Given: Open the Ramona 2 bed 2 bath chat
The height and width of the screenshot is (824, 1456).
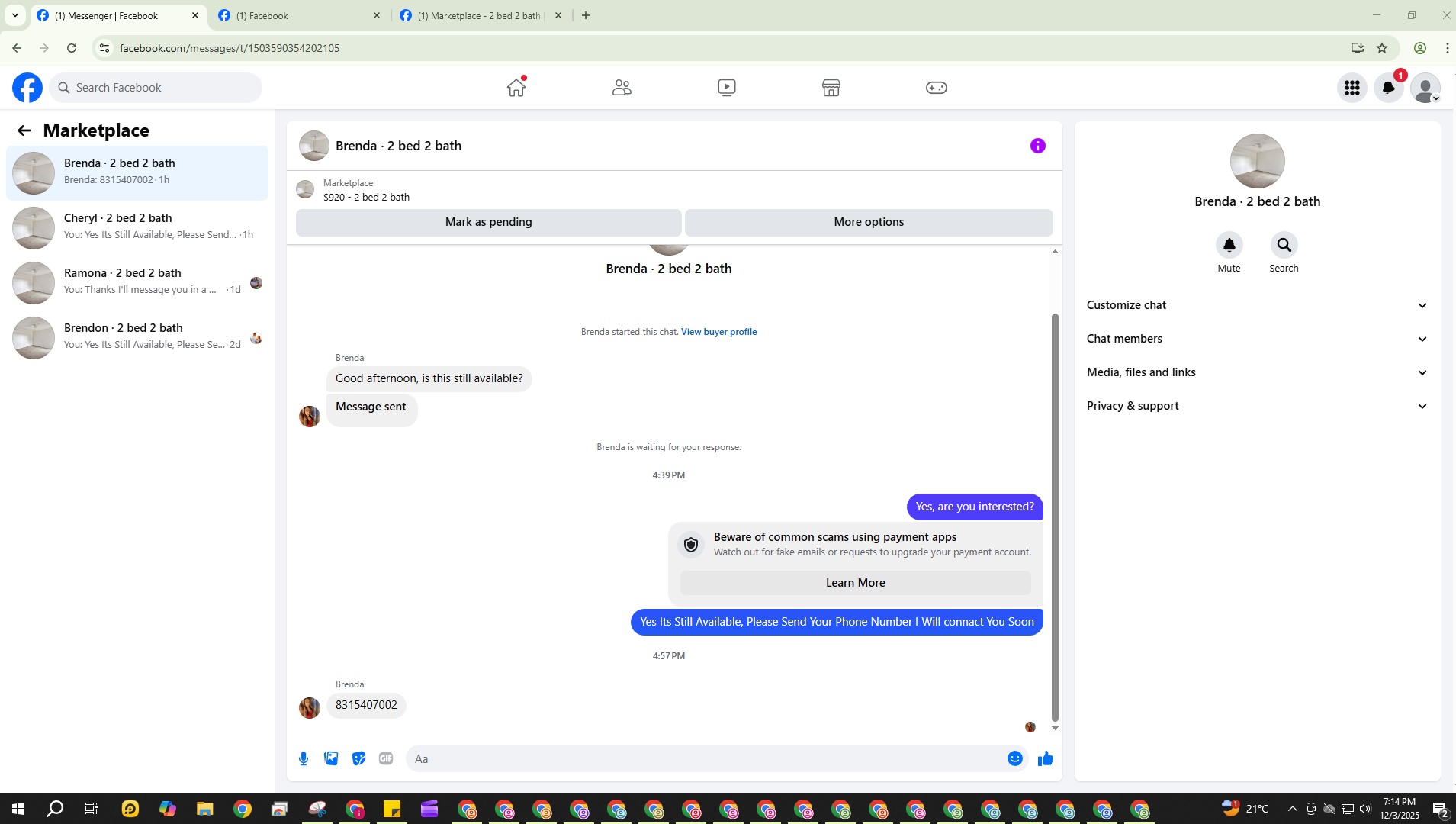Looking at the screenshot, I should (x=137, y=283).
